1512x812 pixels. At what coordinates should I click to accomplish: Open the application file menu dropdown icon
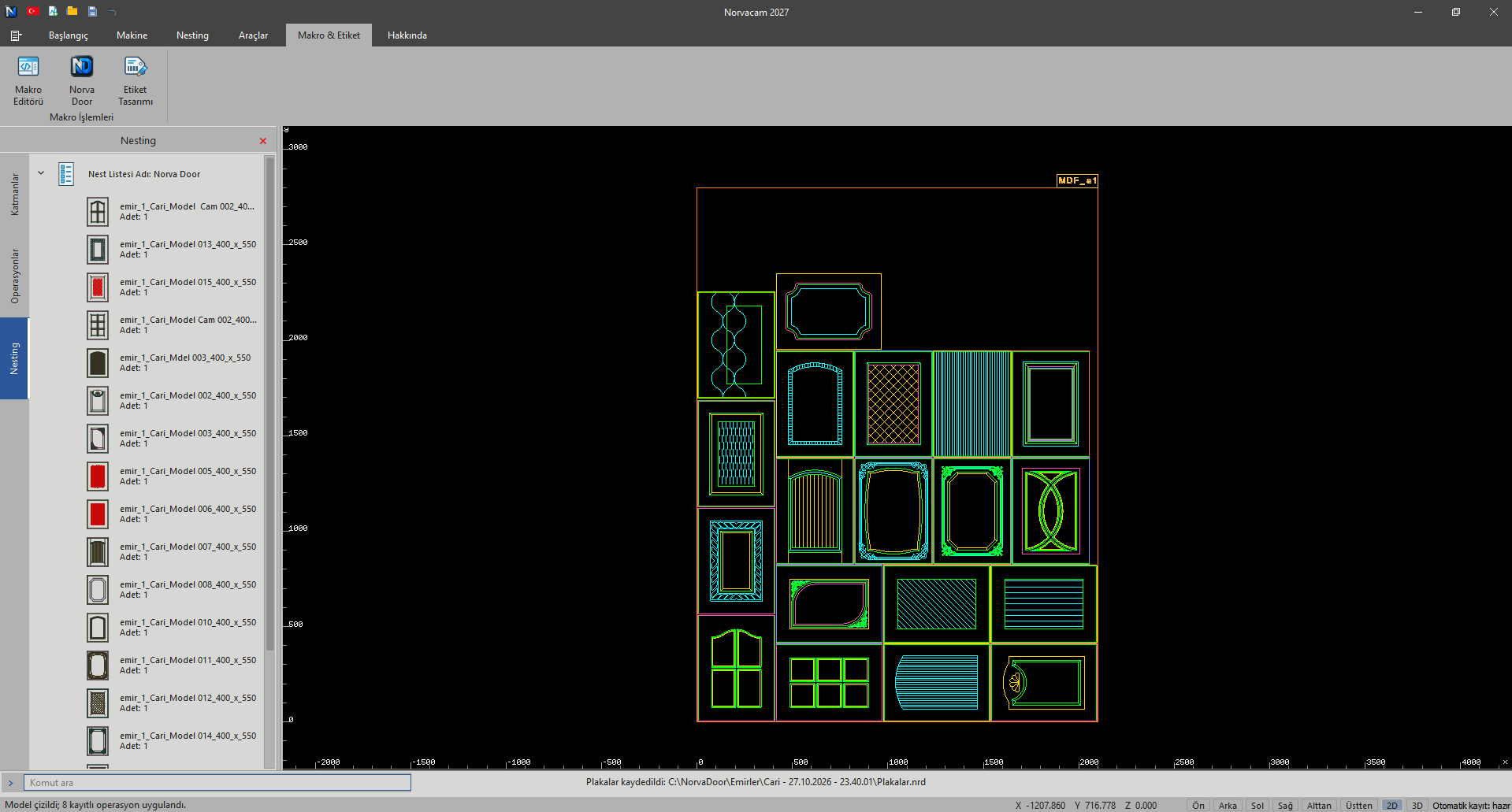point(16,35)
